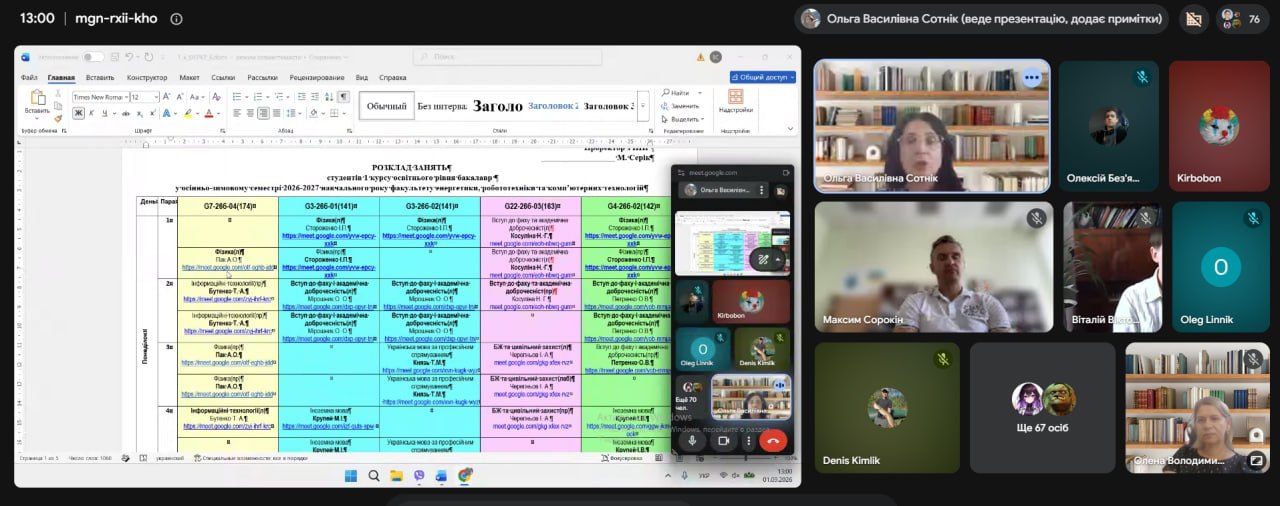The width and height of the screenshot is (1280, 506).
Task: Toggle camera in the mini Meet window
Action: click(x=723, y=440)
